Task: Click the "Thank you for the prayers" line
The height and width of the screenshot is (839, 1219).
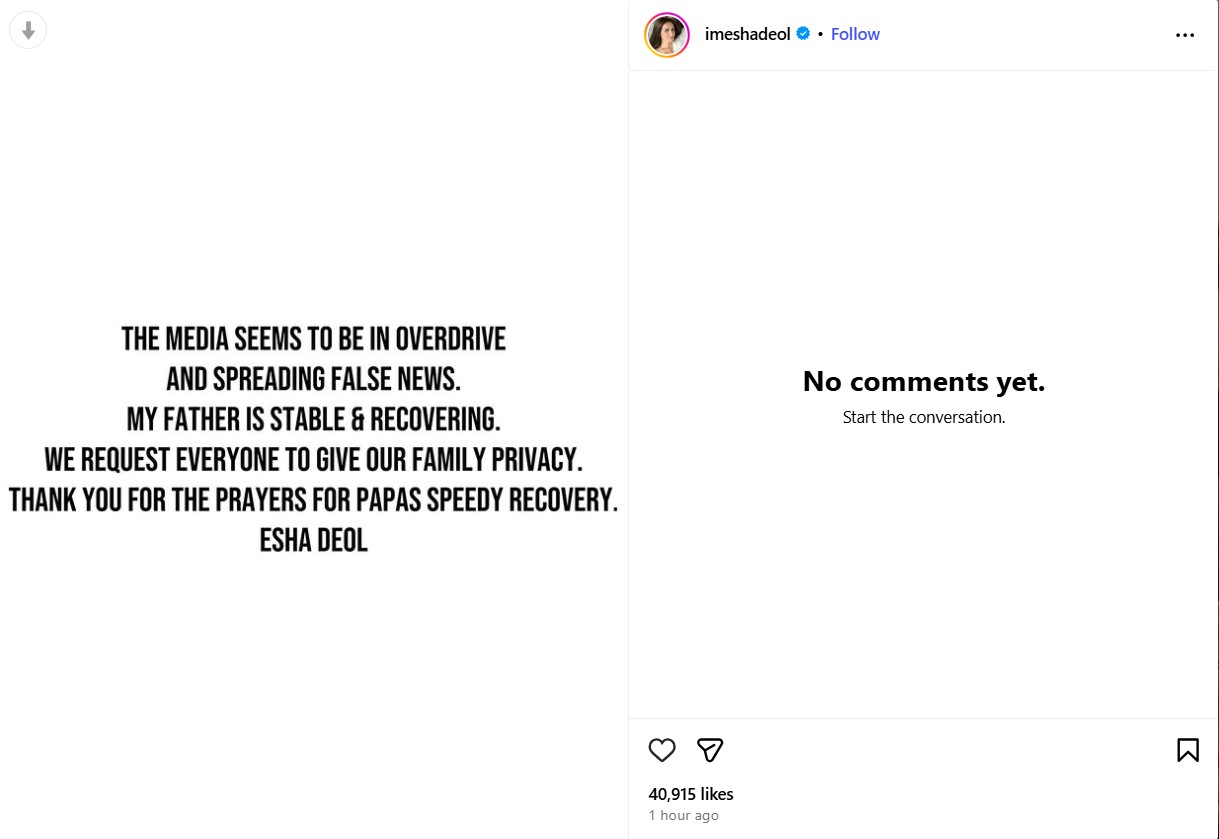Action: [314, 499]
